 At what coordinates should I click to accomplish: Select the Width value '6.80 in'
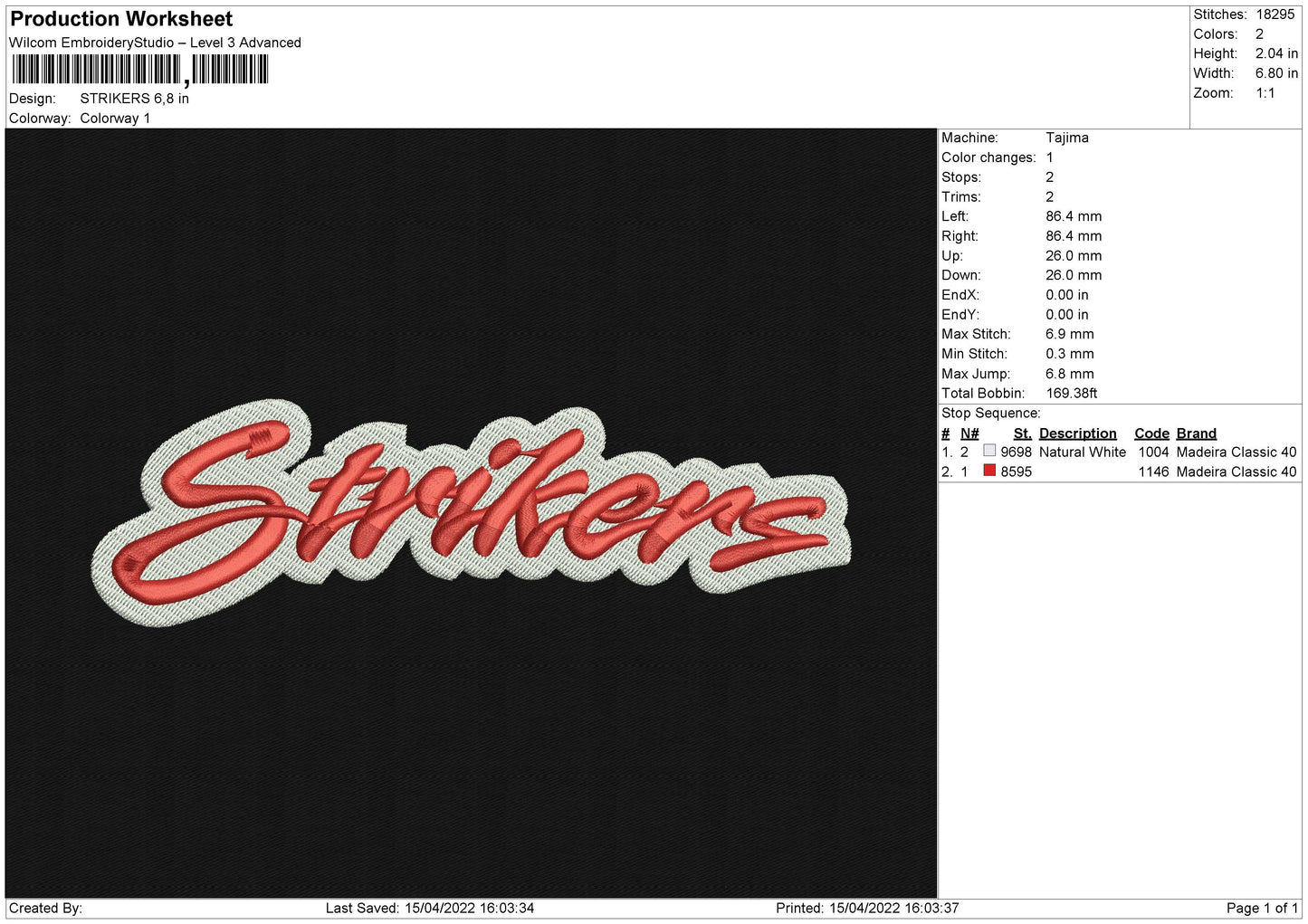tap(1276, 73)
